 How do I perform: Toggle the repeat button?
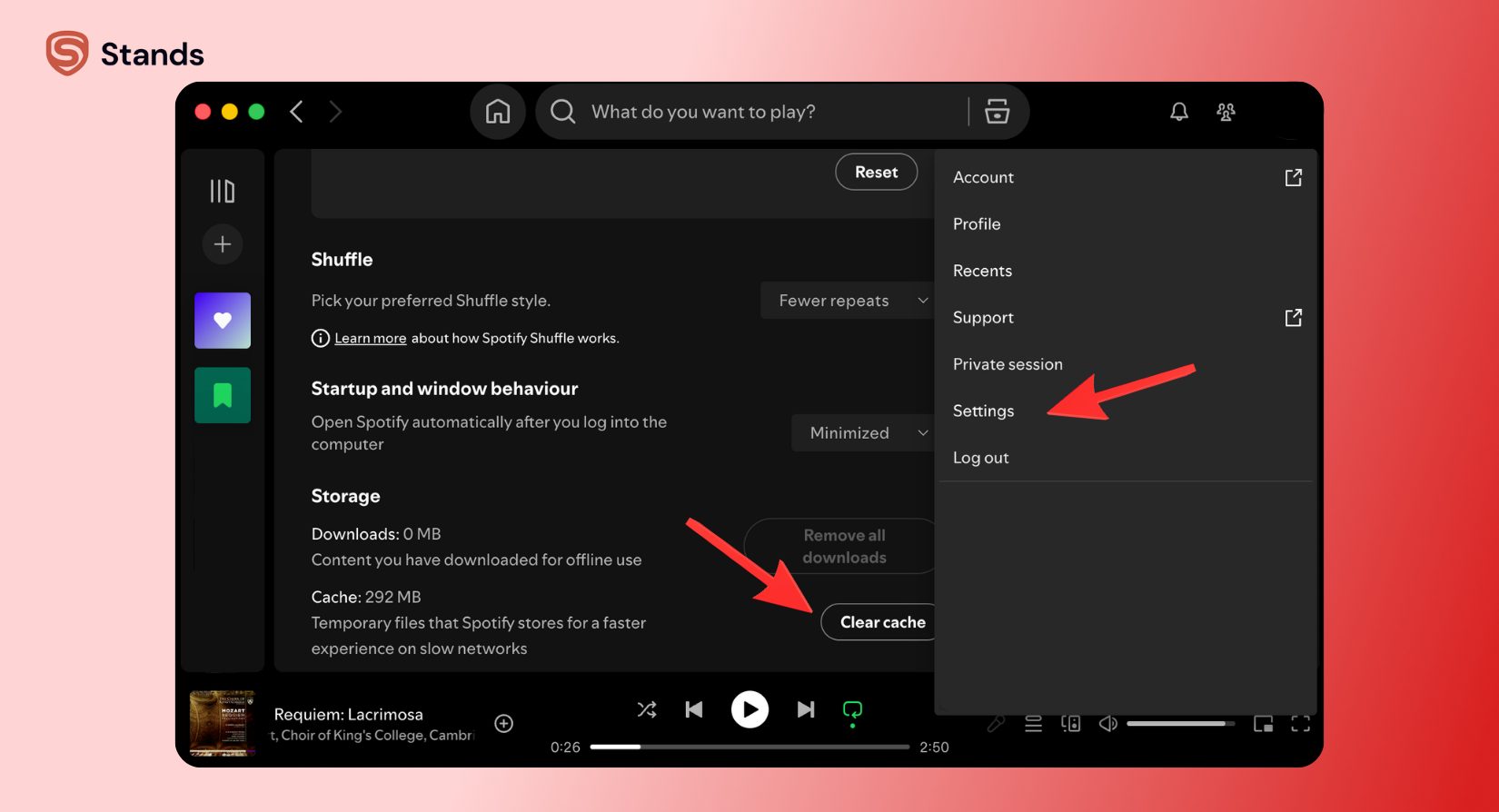(x=852, y=710)
